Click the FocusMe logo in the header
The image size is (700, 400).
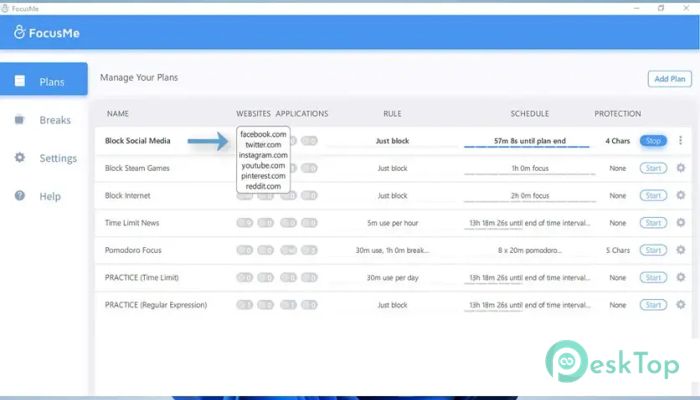click(x=46, y=32)
